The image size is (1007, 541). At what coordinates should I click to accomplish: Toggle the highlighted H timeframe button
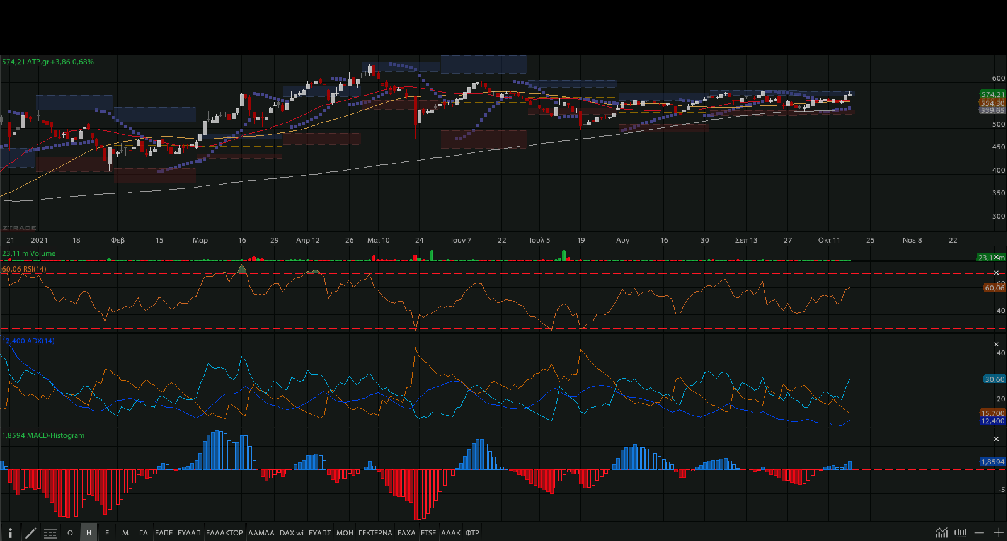89,533
